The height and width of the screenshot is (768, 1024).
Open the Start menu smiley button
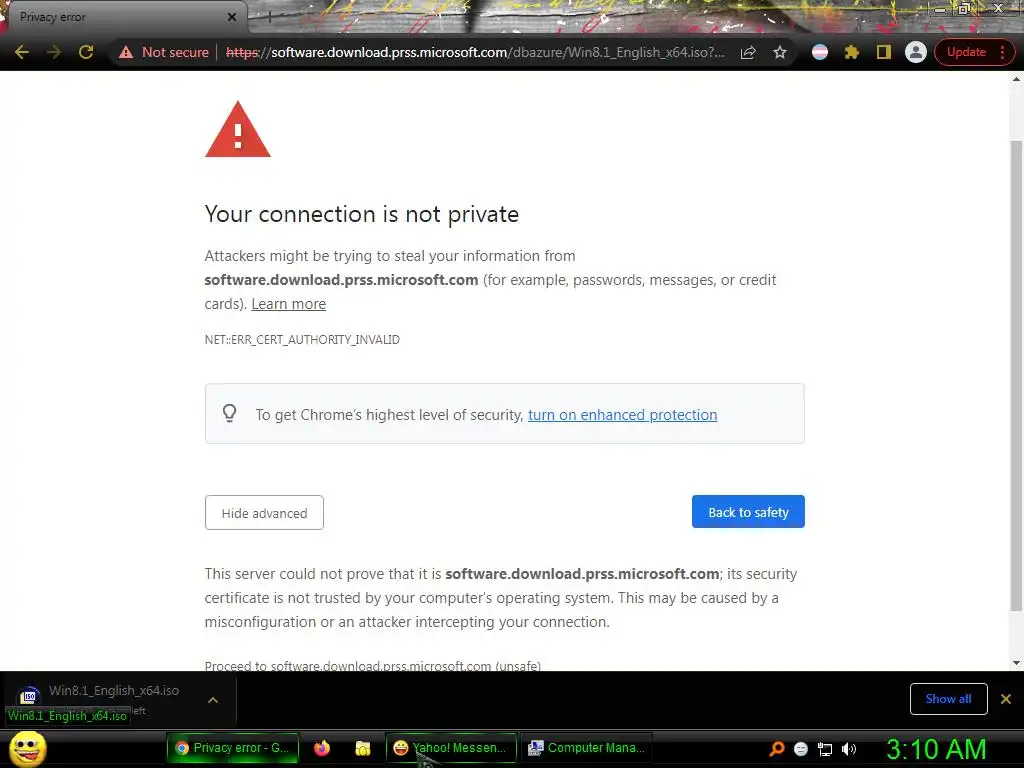[x=27, y=748]
